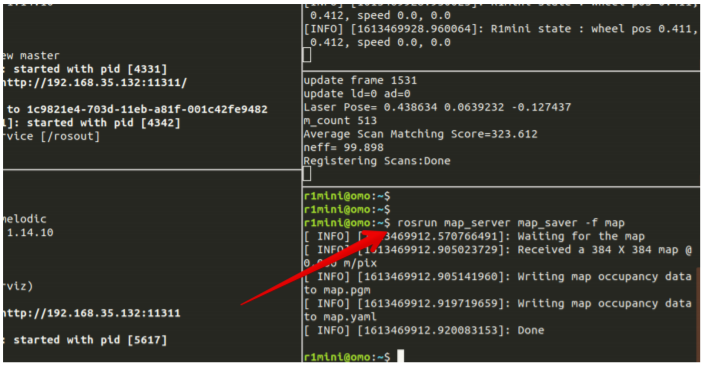This screenshot has width=707, height=369.
Task: Click the last r1mini@omo prompt with cursor
Action: coord(354,357)
